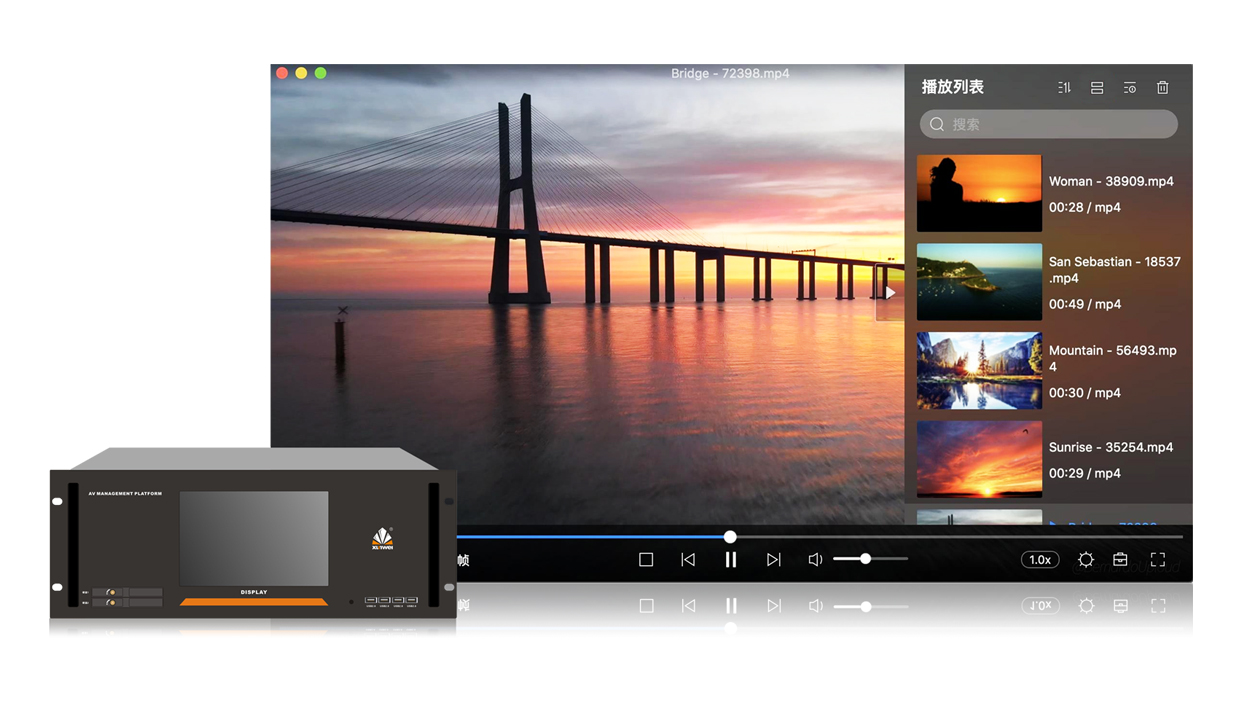The width and height of the screenshot is (1260, 708).
Task: Open the 1.0x playback speed selector
Action: click(x=1040, y=560)
